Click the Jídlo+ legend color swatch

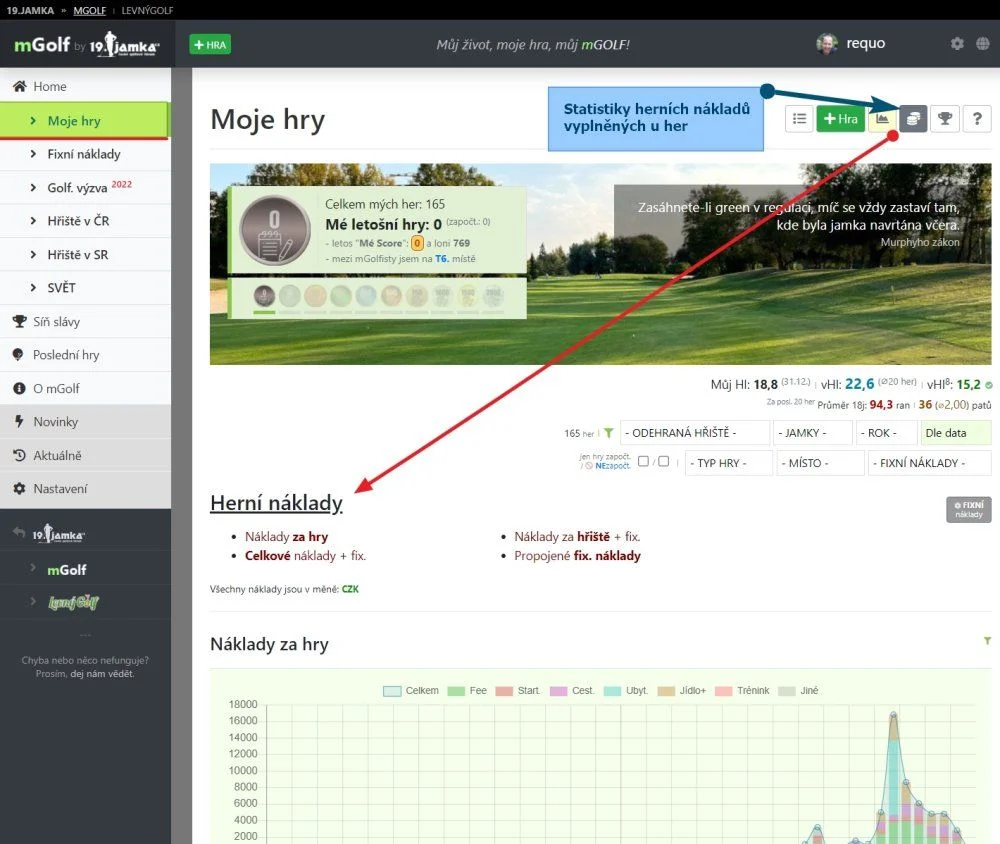[666, 691]
